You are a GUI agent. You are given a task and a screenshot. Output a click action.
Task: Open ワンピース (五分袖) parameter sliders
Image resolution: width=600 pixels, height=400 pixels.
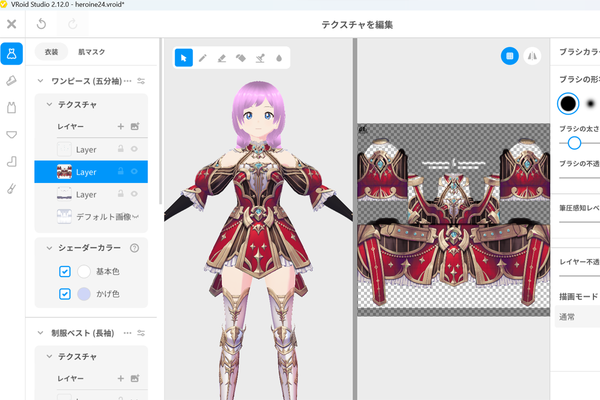(x=141, y=81)
